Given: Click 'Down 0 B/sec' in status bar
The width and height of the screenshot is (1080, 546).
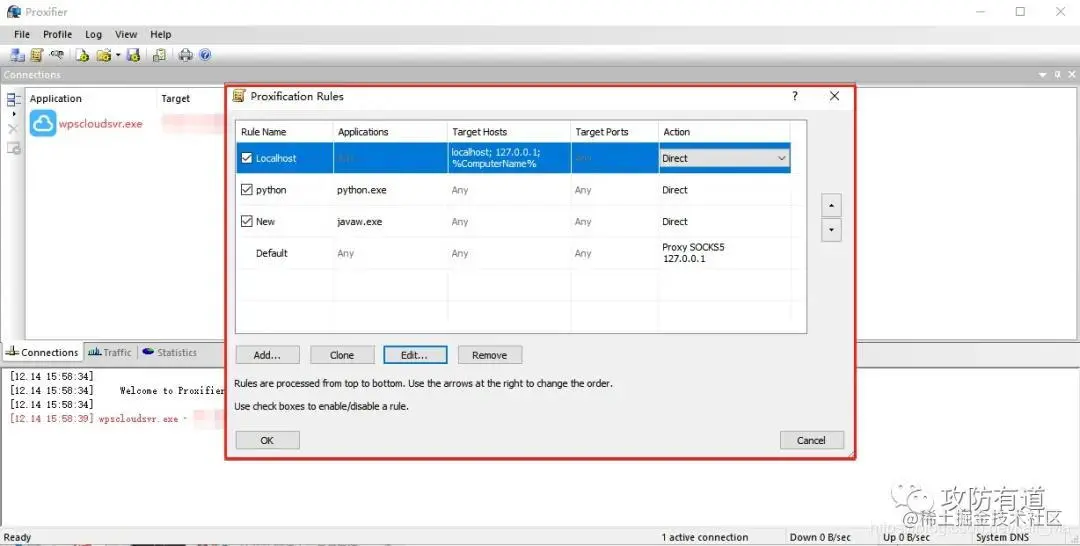Looking at the screenshot, I should [820, 538].
